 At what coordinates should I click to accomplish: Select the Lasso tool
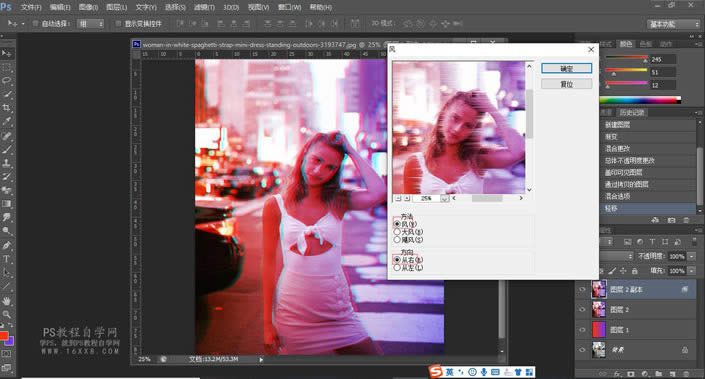(x=7, y=80)
